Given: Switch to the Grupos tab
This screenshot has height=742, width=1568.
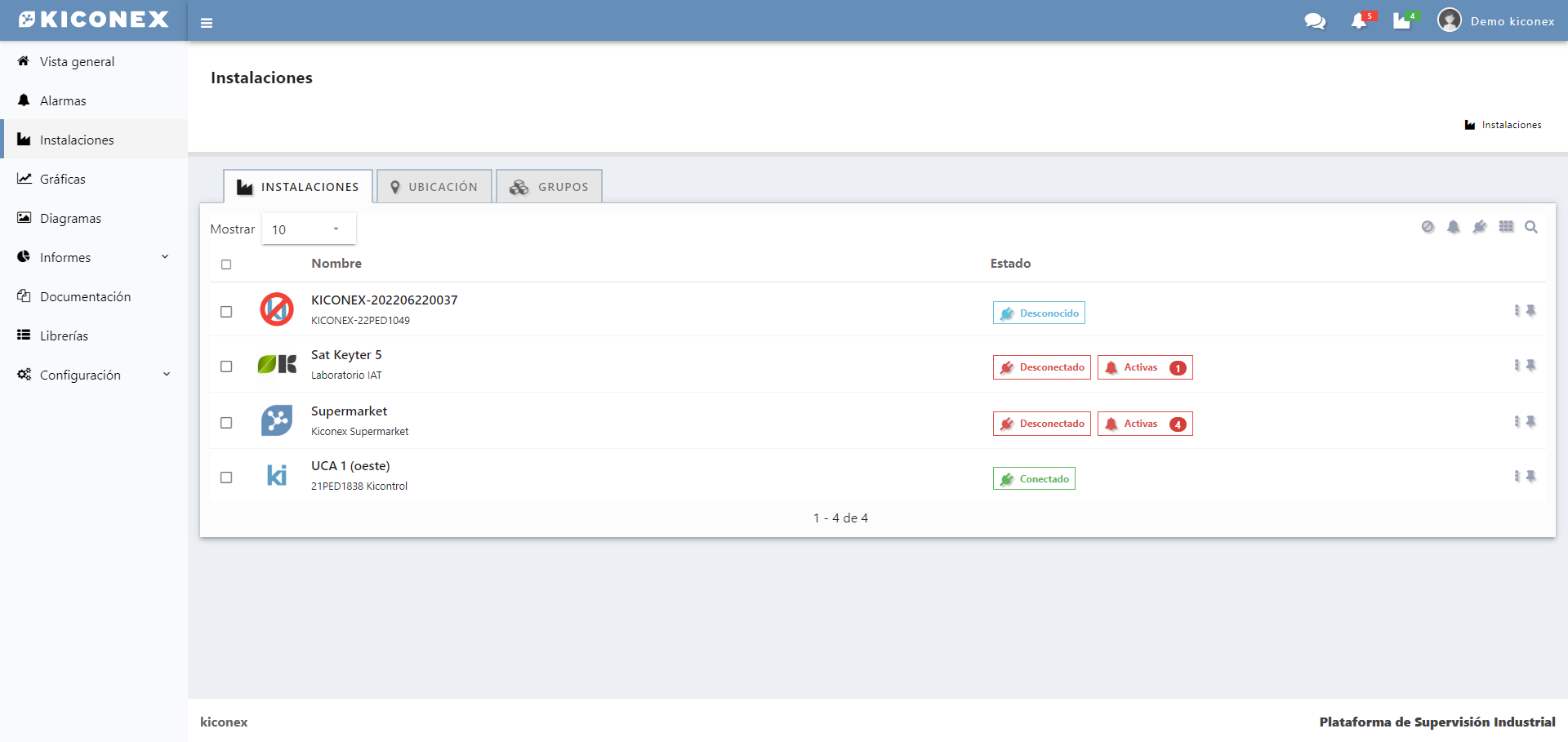Looking at the screenshot, I should click(x=550, y=187).
